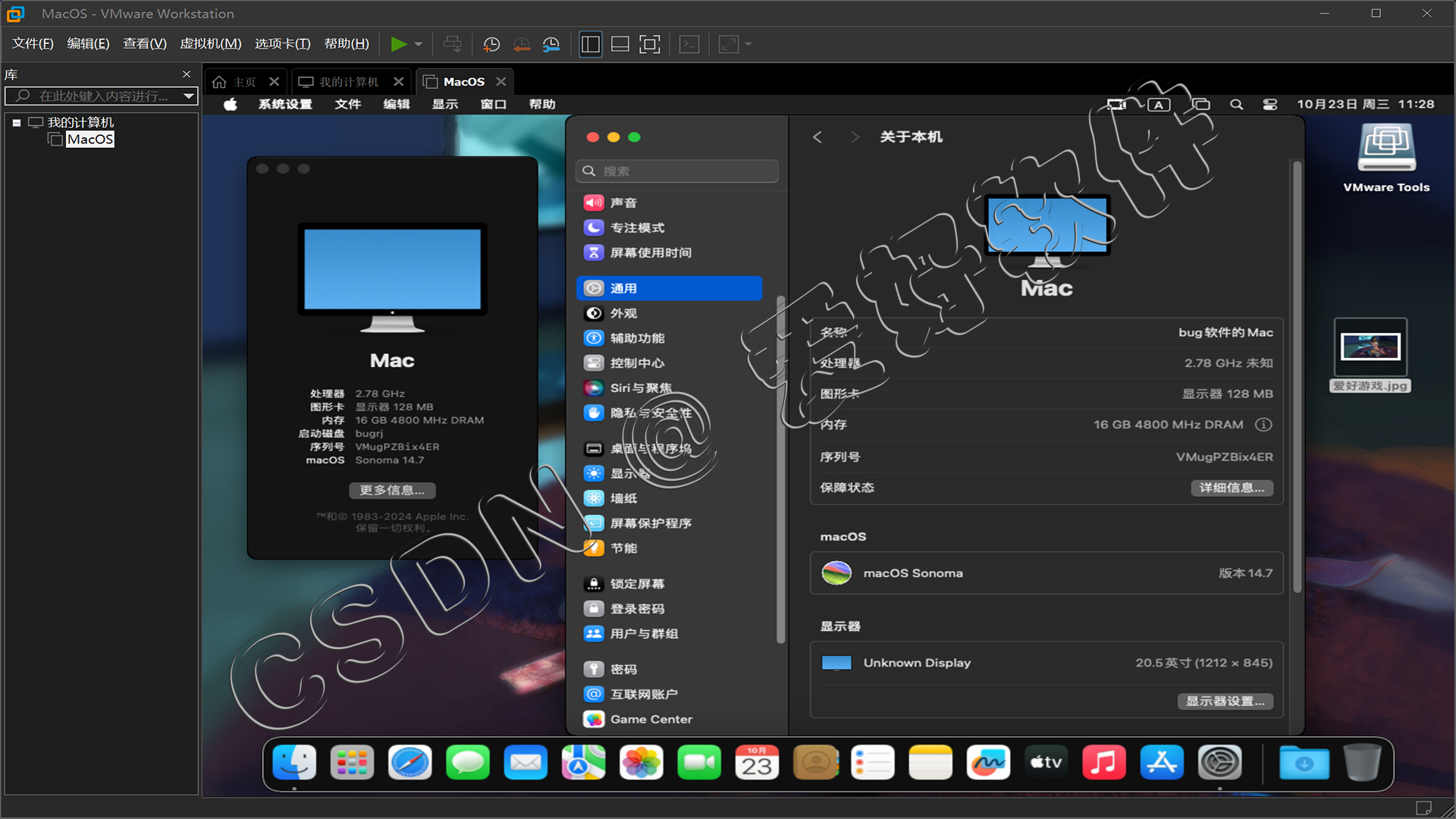Open Finder from the dock
Viewport: 1456px width, 819px height.
click(x=294, y=763)
